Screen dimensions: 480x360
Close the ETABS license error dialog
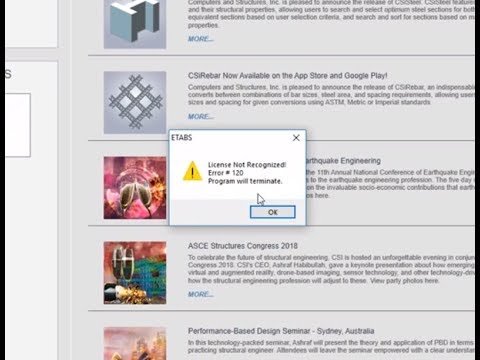296,138
